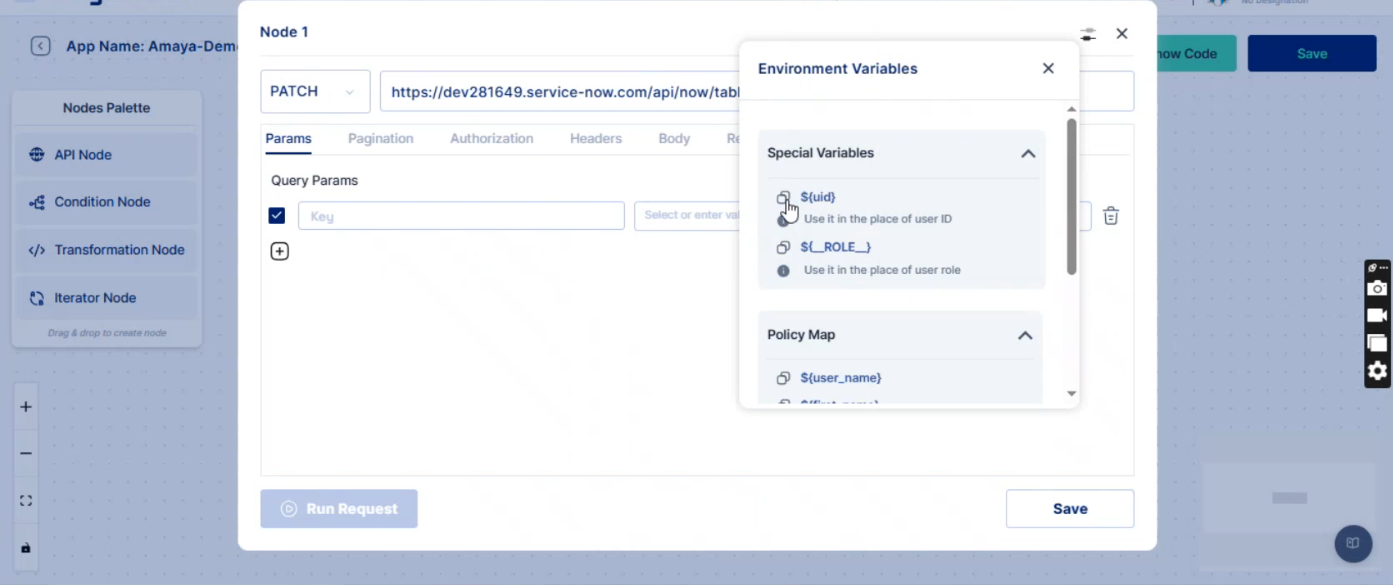The width and height of the screenshot is (1393, 585).
Task: Go back using the arrow beside App Name
Action: (x=40, y=46)
